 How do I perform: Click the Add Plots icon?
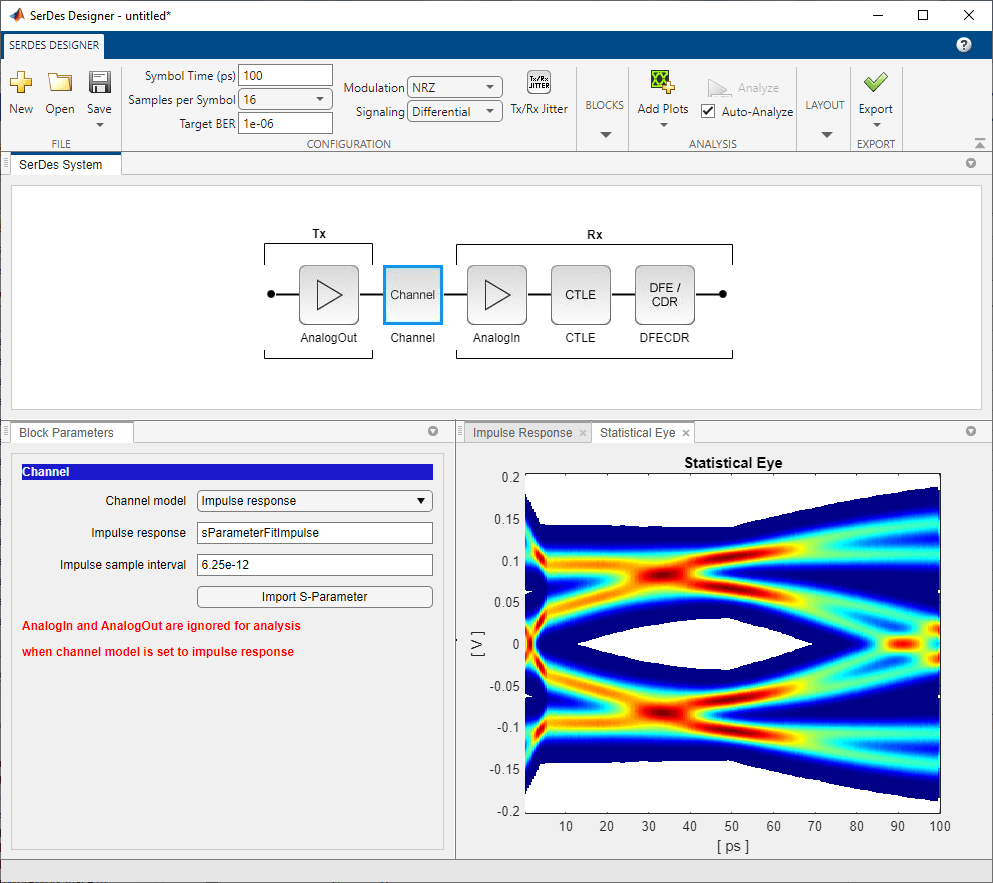(662, 82)
